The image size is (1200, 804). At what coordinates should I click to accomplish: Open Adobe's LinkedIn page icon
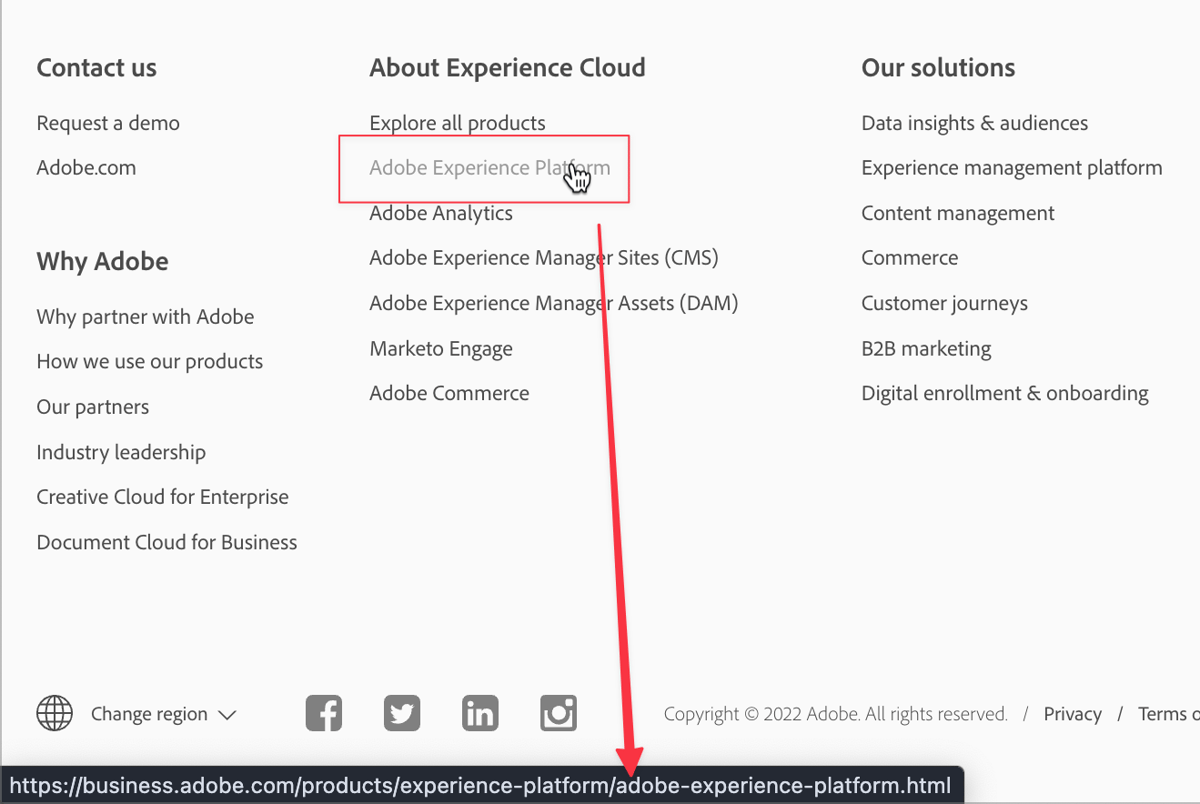[479, 713]
